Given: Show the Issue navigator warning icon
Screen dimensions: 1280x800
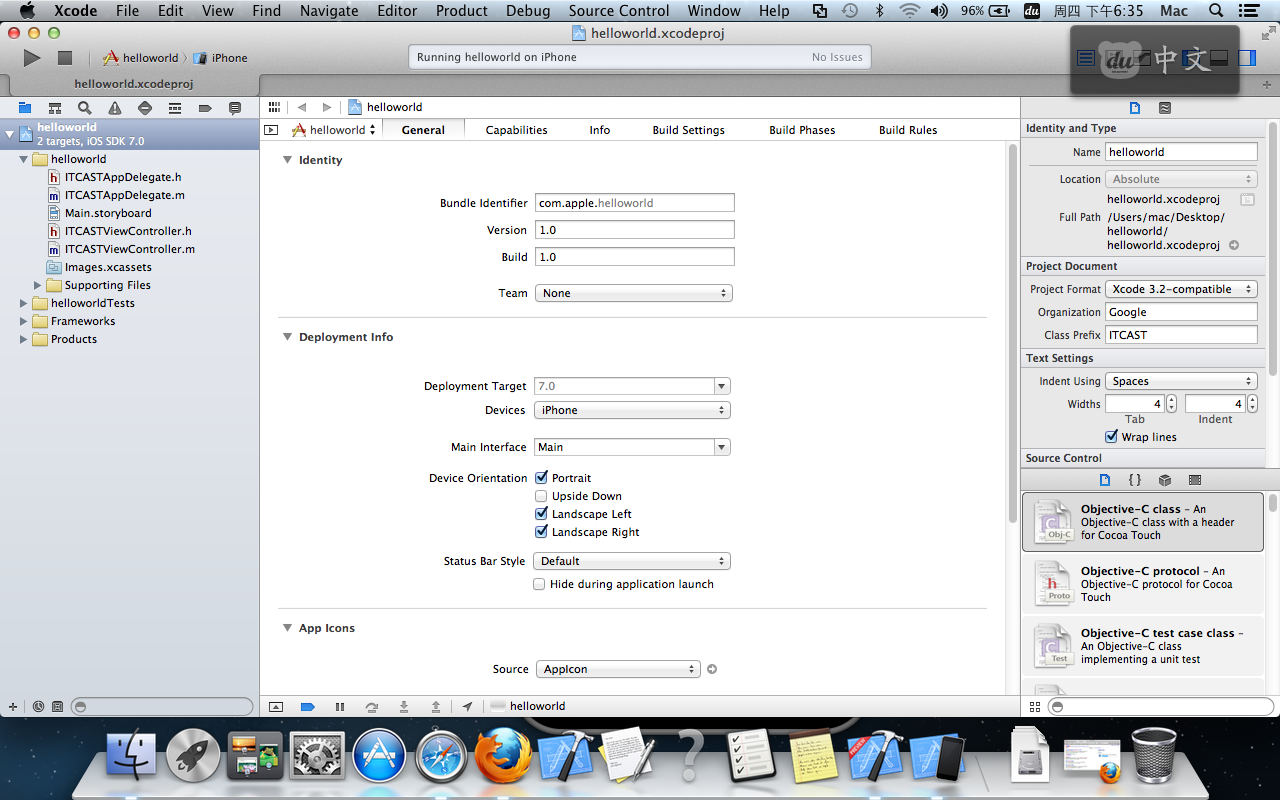Looking at the screenshot, I should (x=115, y=108).
